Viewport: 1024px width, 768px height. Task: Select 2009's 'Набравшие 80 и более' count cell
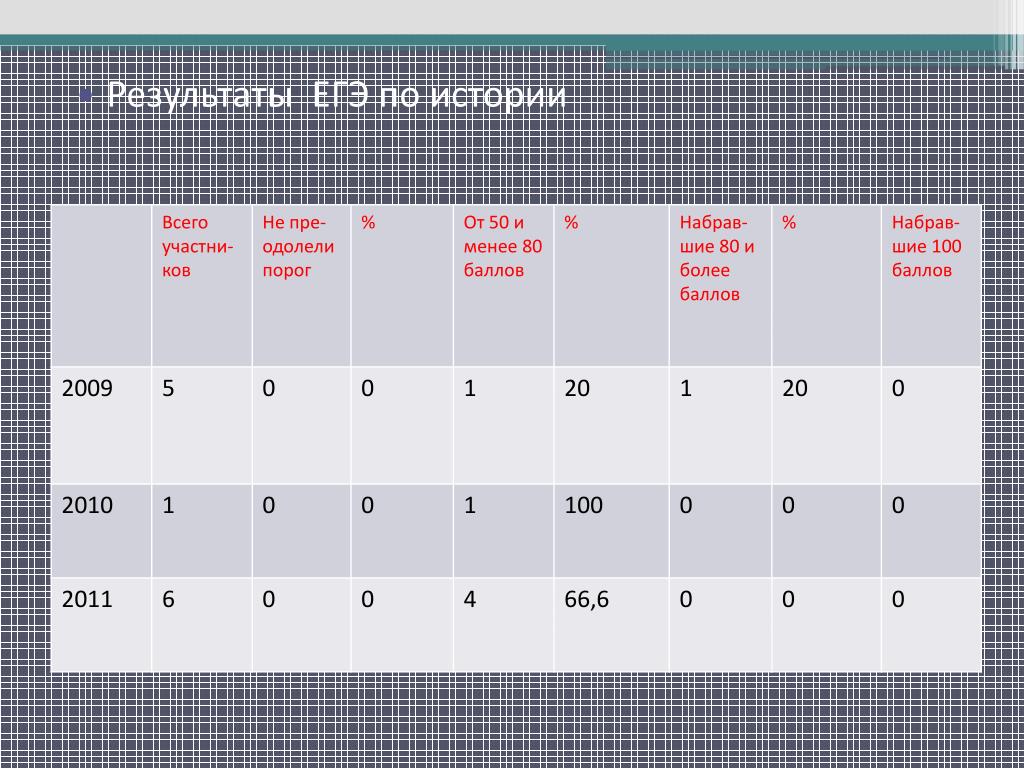720,425
